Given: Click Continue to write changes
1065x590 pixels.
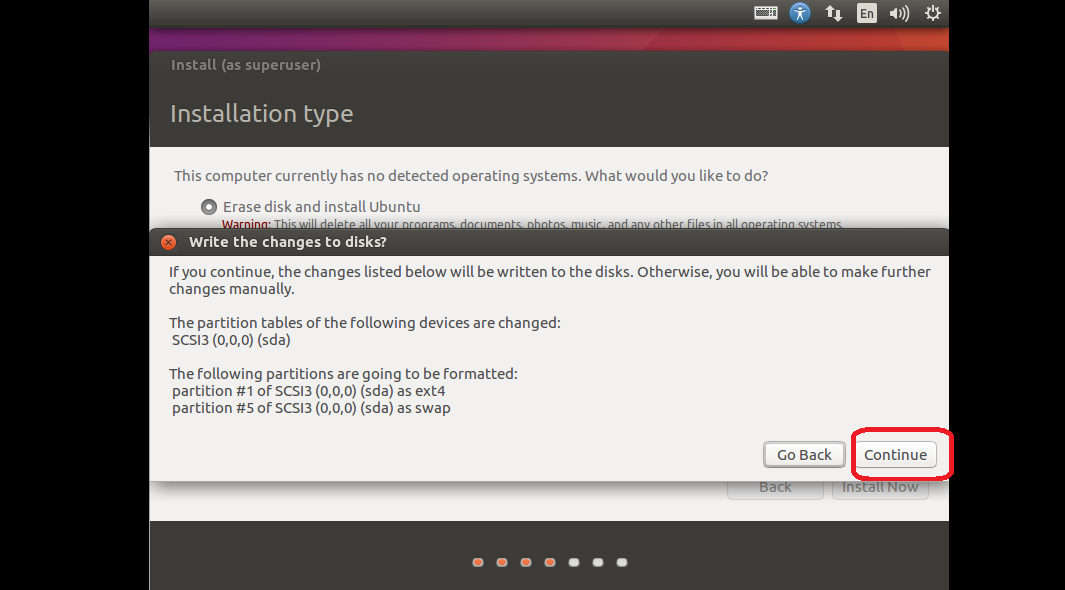Looking at the screenshot, I should click(x=895, y=455).
